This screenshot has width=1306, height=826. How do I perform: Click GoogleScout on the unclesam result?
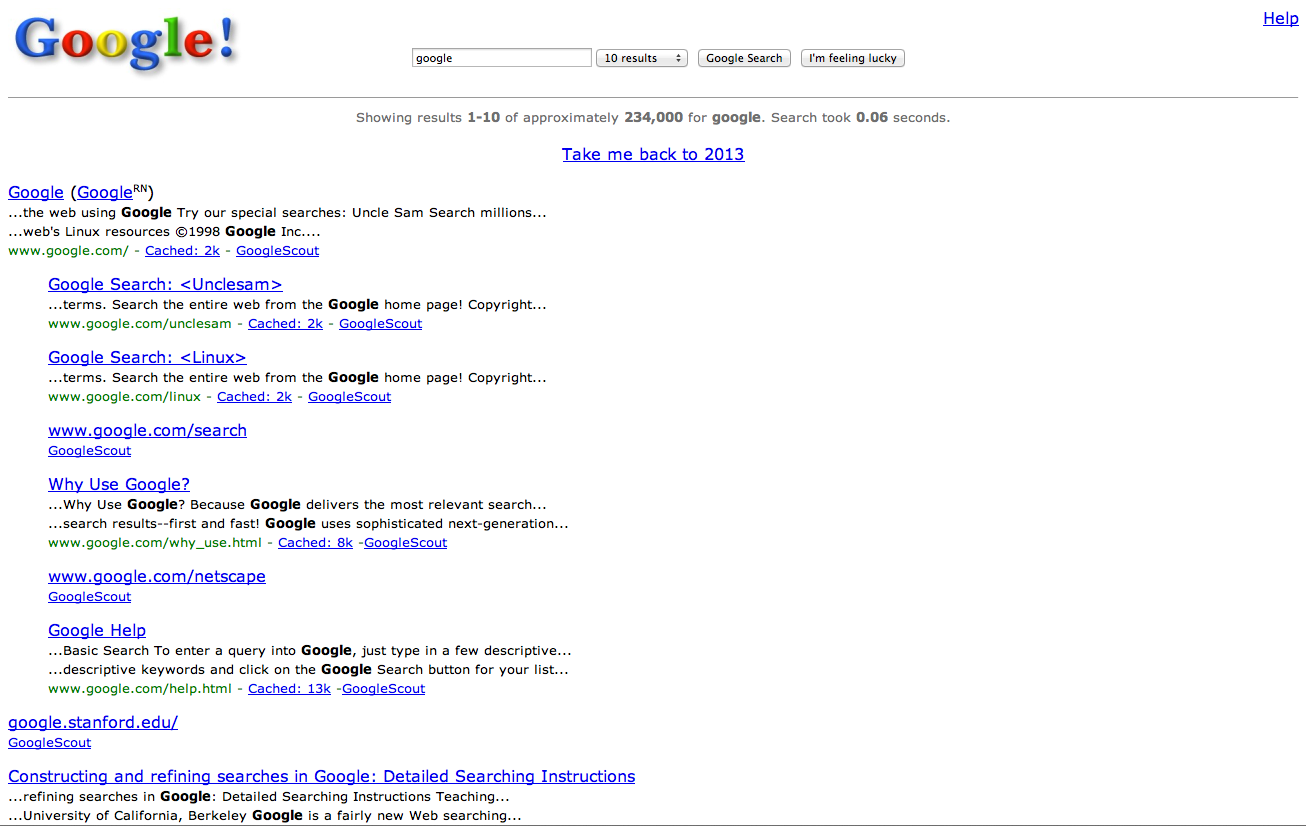tap(381, 324)
